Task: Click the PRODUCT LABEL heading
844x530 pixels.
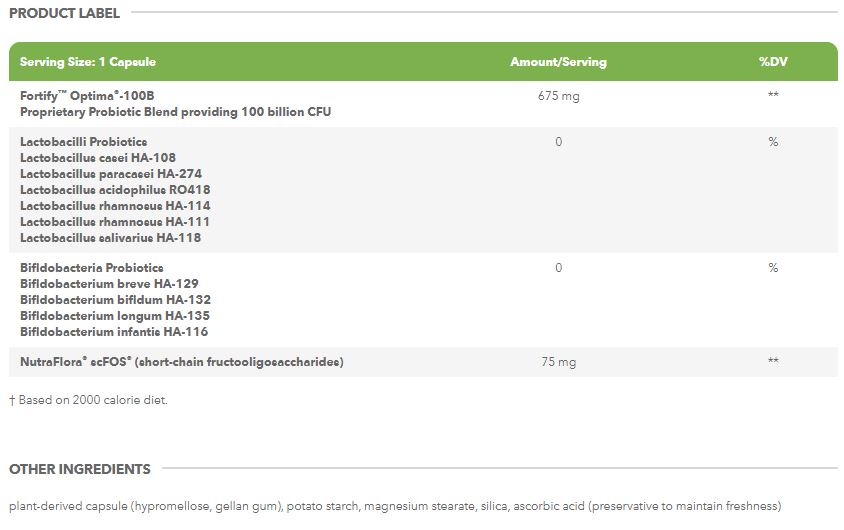Action: point(64,13)
